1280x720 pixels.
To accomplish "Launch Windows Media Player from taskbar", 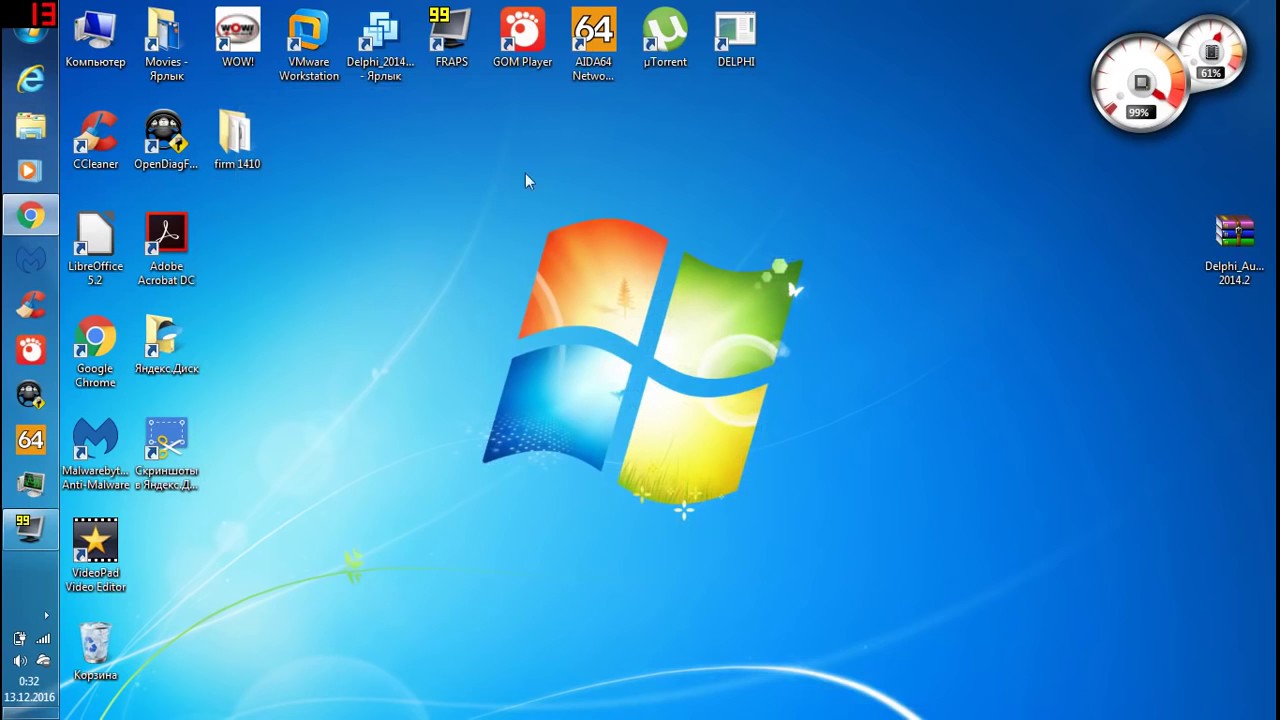I will click(30, 171).
